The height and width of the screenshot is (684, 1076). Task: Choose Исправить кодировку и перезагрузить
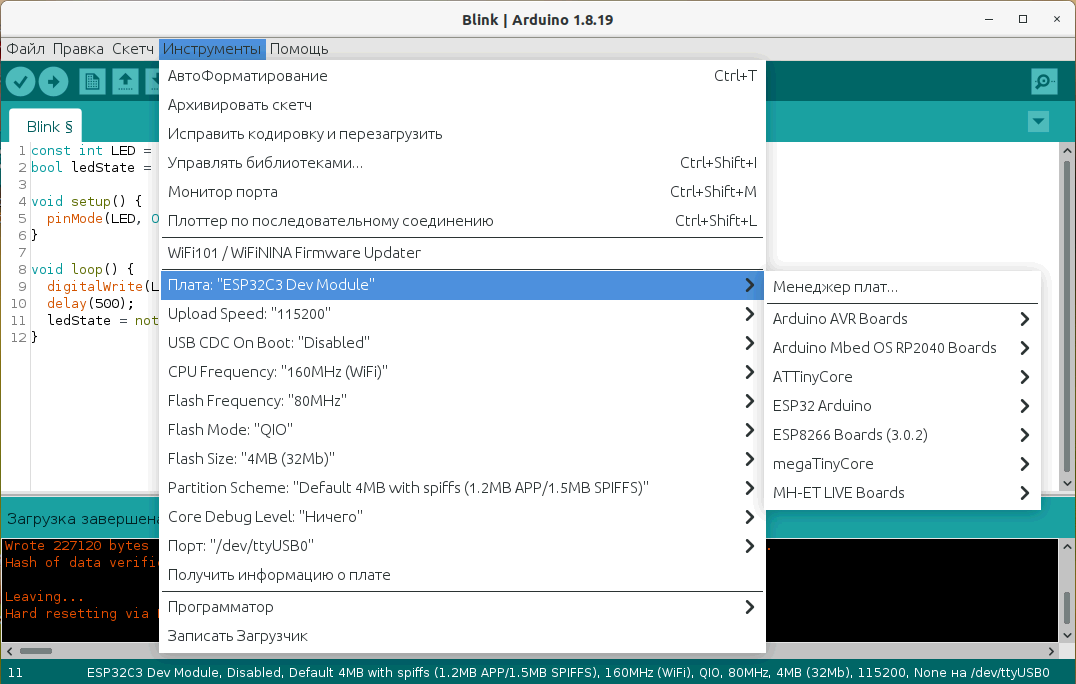click(x=463, y=134)
